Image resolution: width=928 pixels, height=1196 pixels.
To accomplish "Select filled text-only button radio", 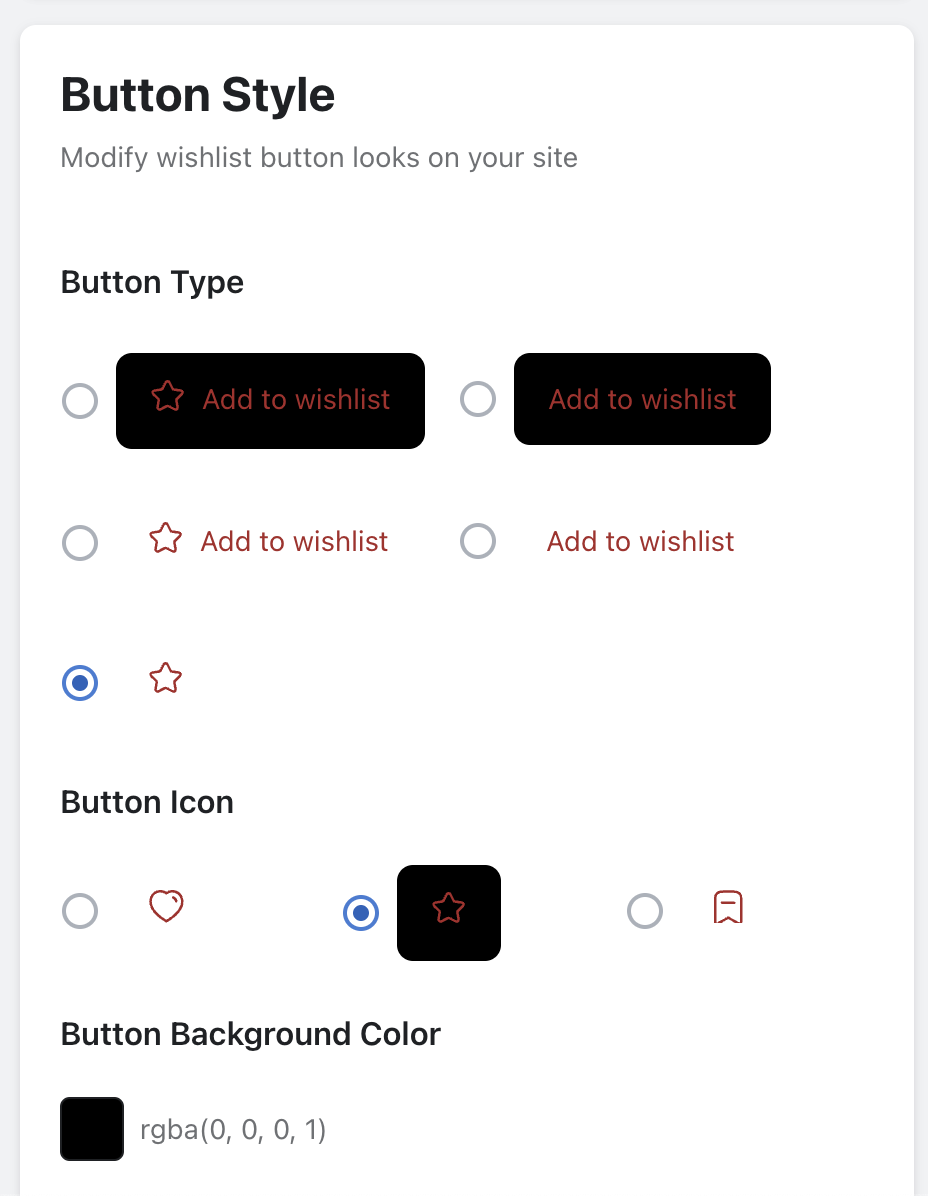I will (478, 399).
